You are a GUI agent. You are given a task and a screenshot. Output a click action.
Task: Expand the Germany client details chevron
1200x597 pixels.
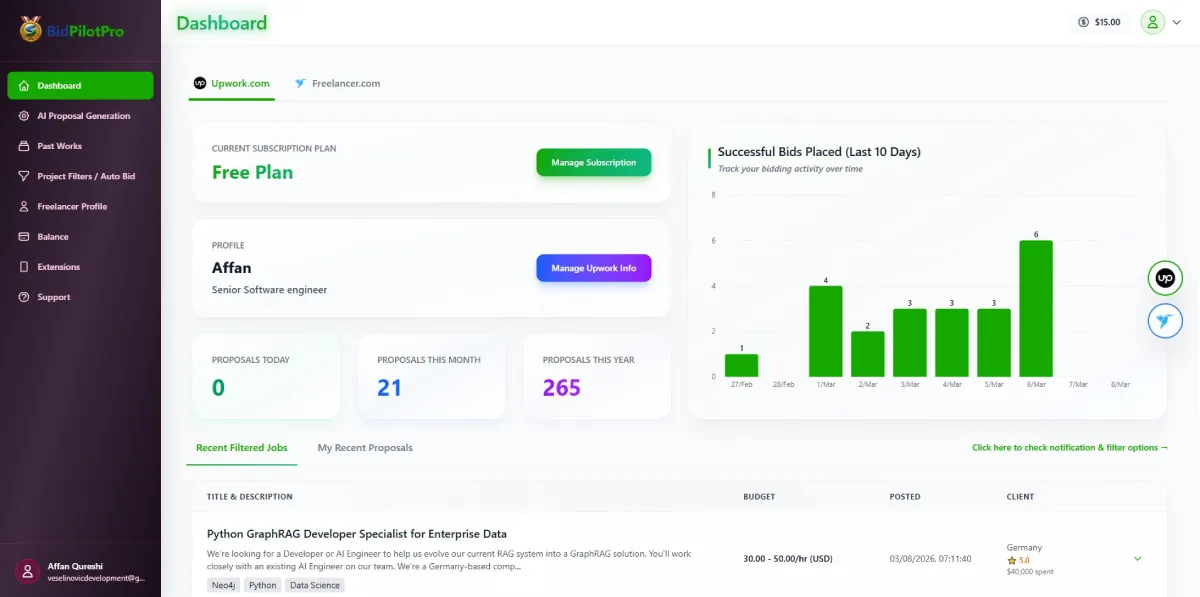click(x=1138, y=559)
